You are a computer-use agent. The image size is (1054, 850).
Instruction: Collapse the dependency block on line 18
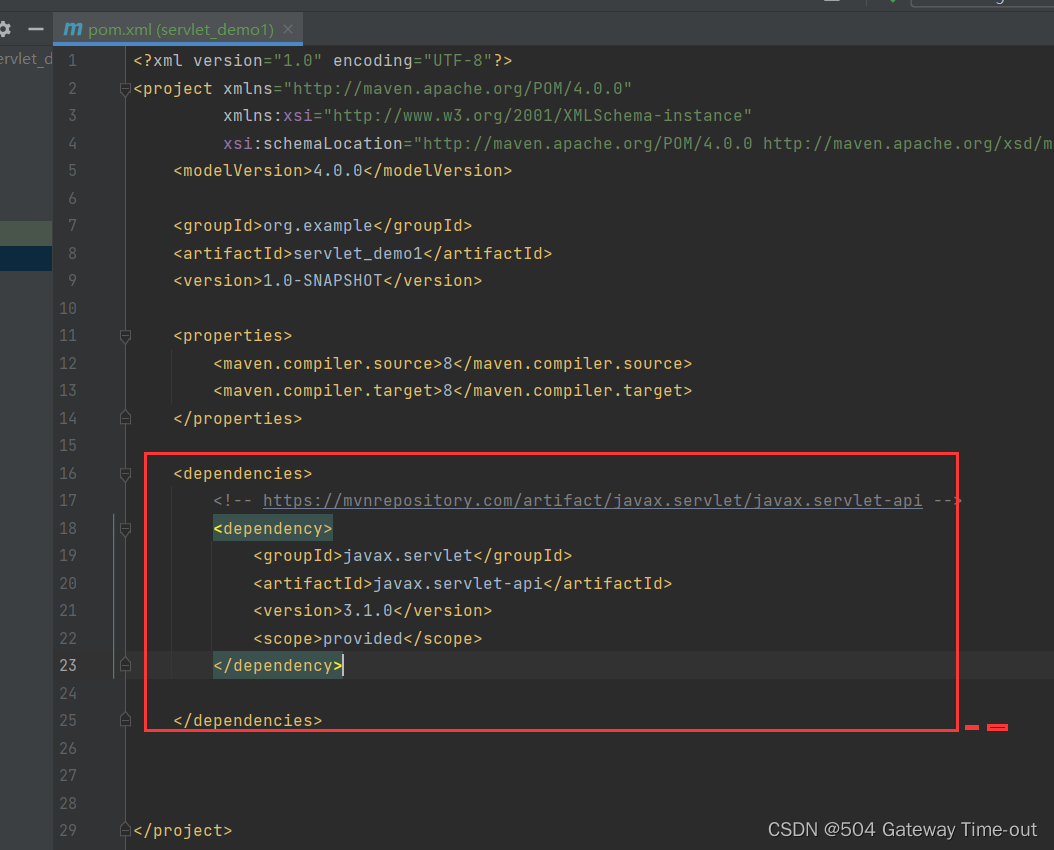point(125,529)
